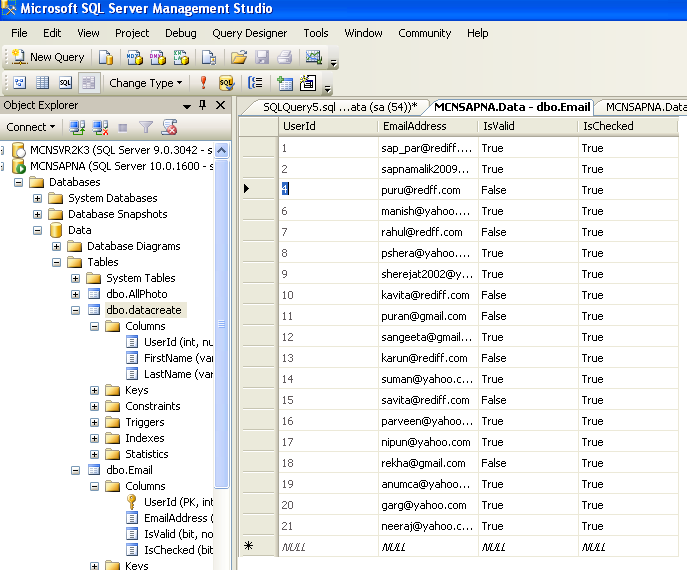This screenshot has width=687, height=570.
Task: Click the Disconnect server icon
Action: pos(100,127)
